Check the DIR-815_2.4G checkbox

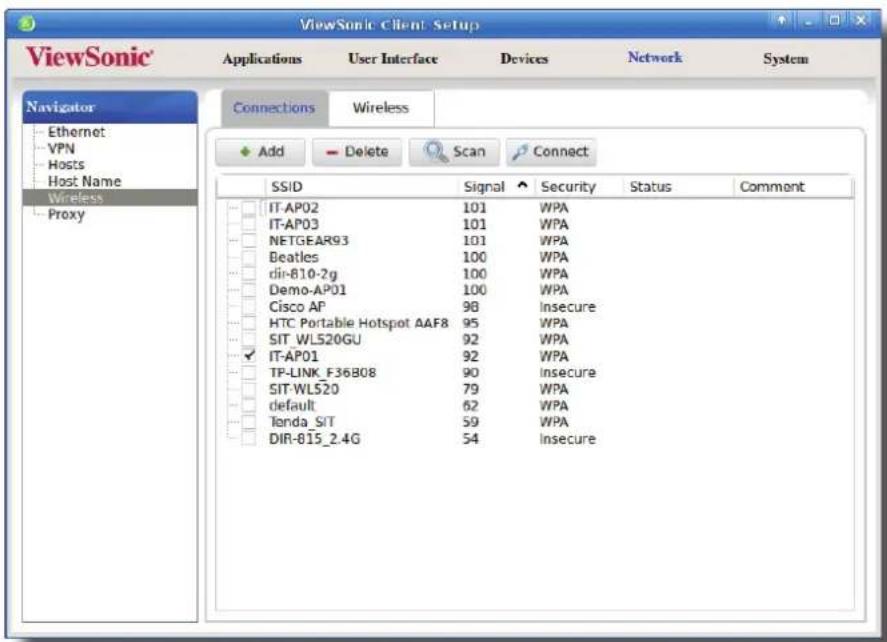(249, 439)
